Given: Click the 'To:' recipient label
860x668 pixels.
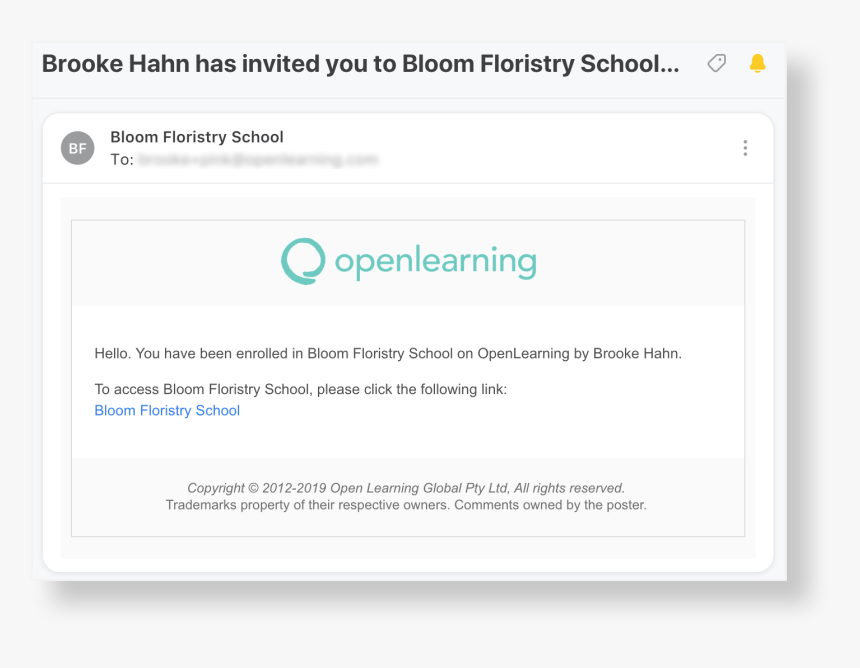Looking at the screenshot, I should click(122, 160).
